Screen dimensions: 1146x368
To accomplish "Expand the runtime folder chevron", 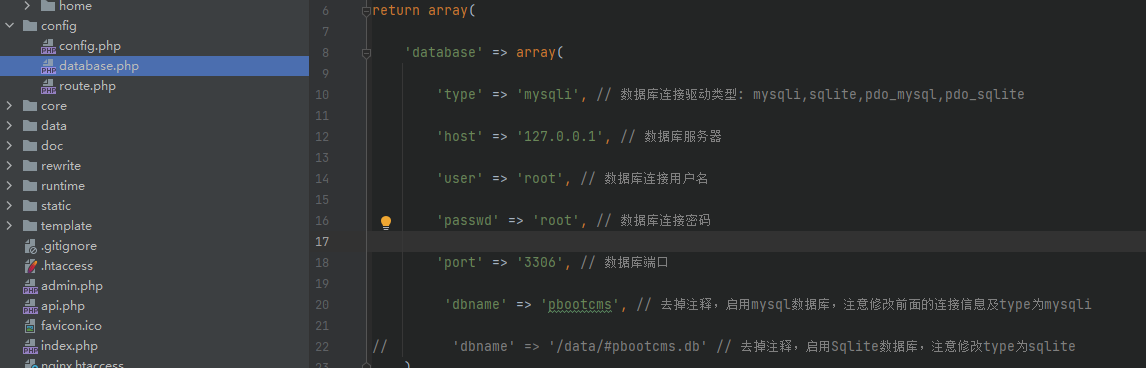I will pyautogui.click(x=10, y=186).
